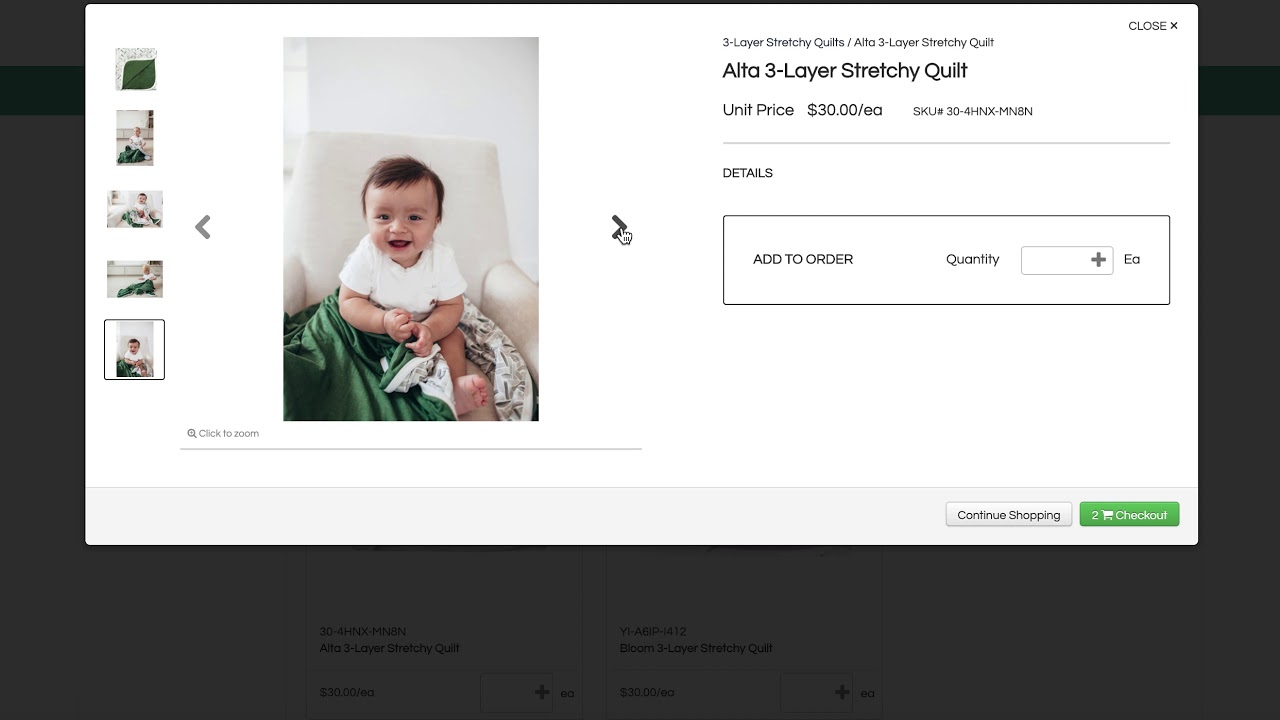Click plus icon under background Alta quilt listing
This screenshot has width=1280, height=720.
(x=542, y=692)
